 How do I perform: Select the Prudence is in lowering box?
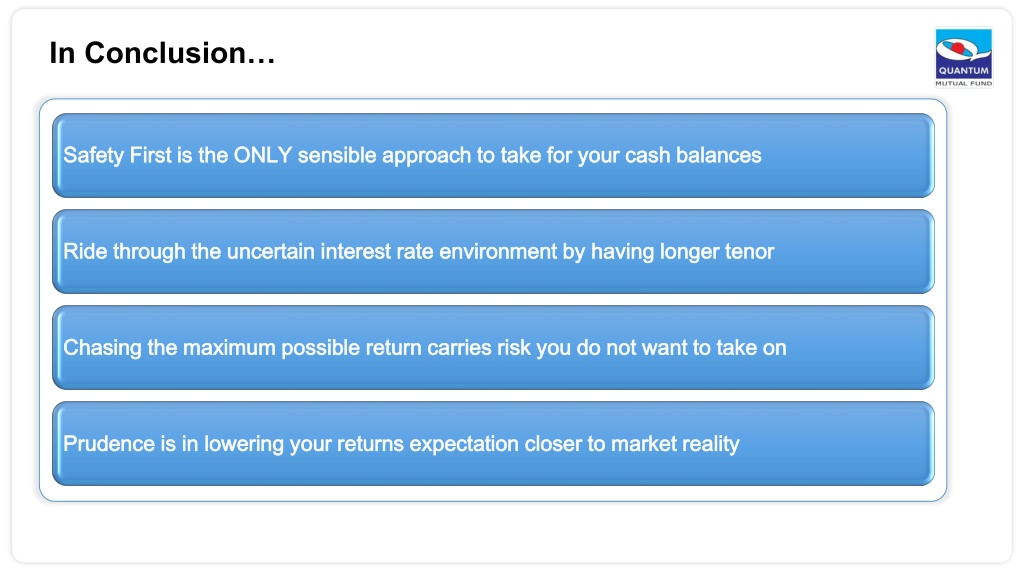click(x=493, y=443)
